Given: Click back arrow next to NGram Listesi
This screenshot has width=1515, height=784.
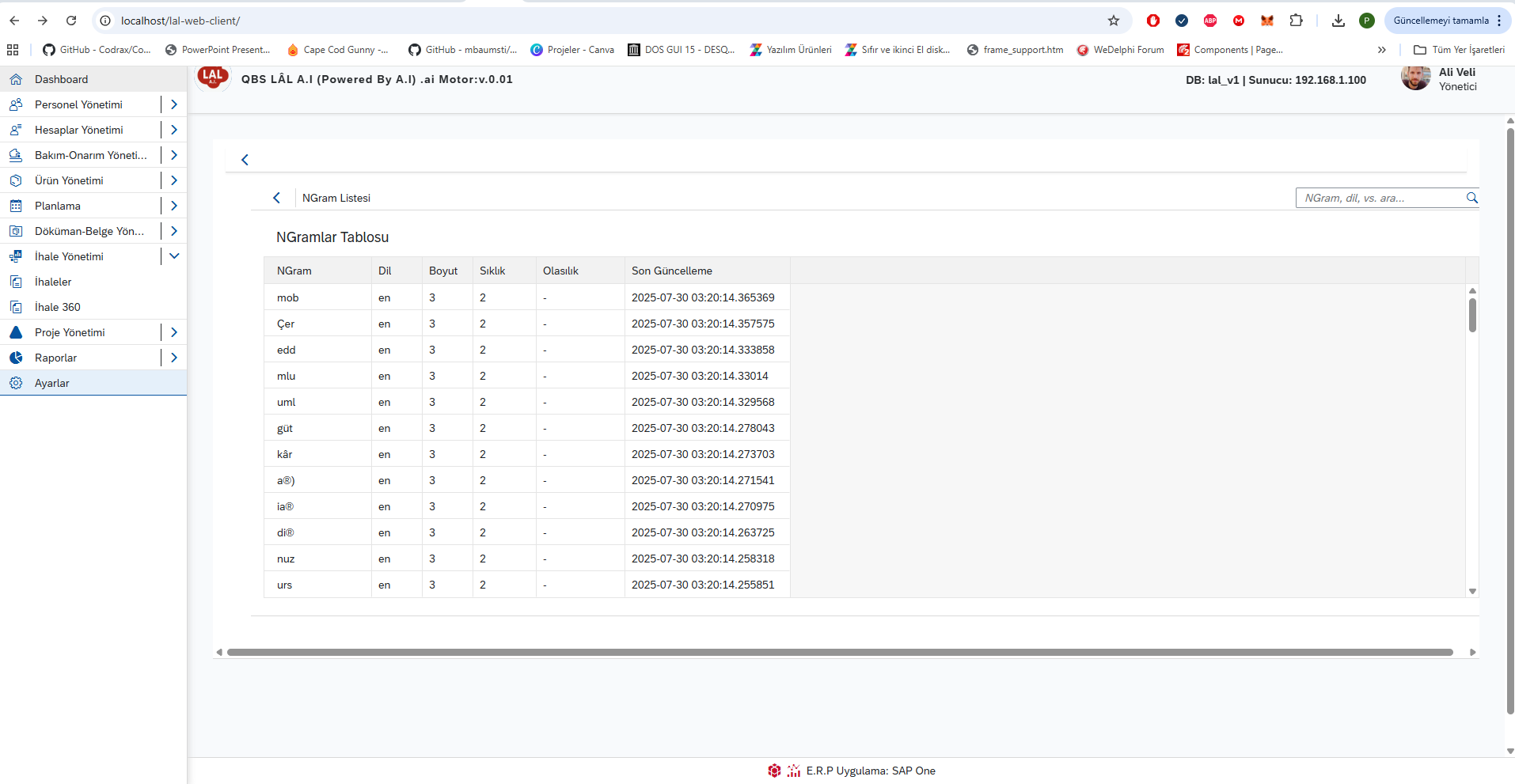Looking at the screenshot, I should (276, 198).
